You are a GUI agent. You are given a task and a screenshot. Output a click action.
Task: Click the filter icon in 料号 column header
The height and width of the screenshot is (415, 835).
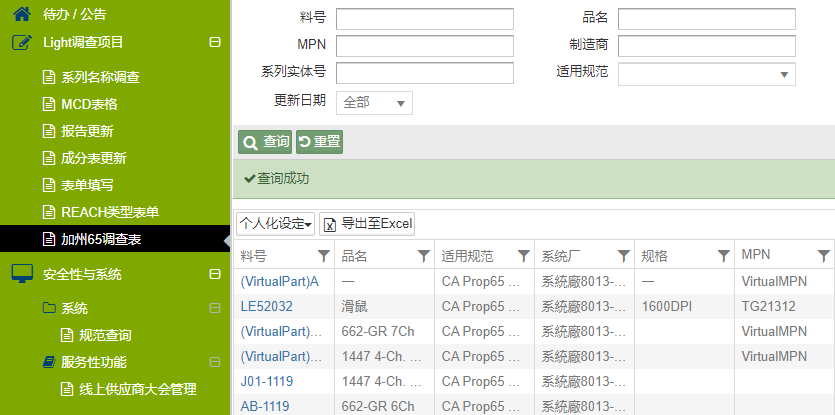pyautogui.click(x=323, y=255)
